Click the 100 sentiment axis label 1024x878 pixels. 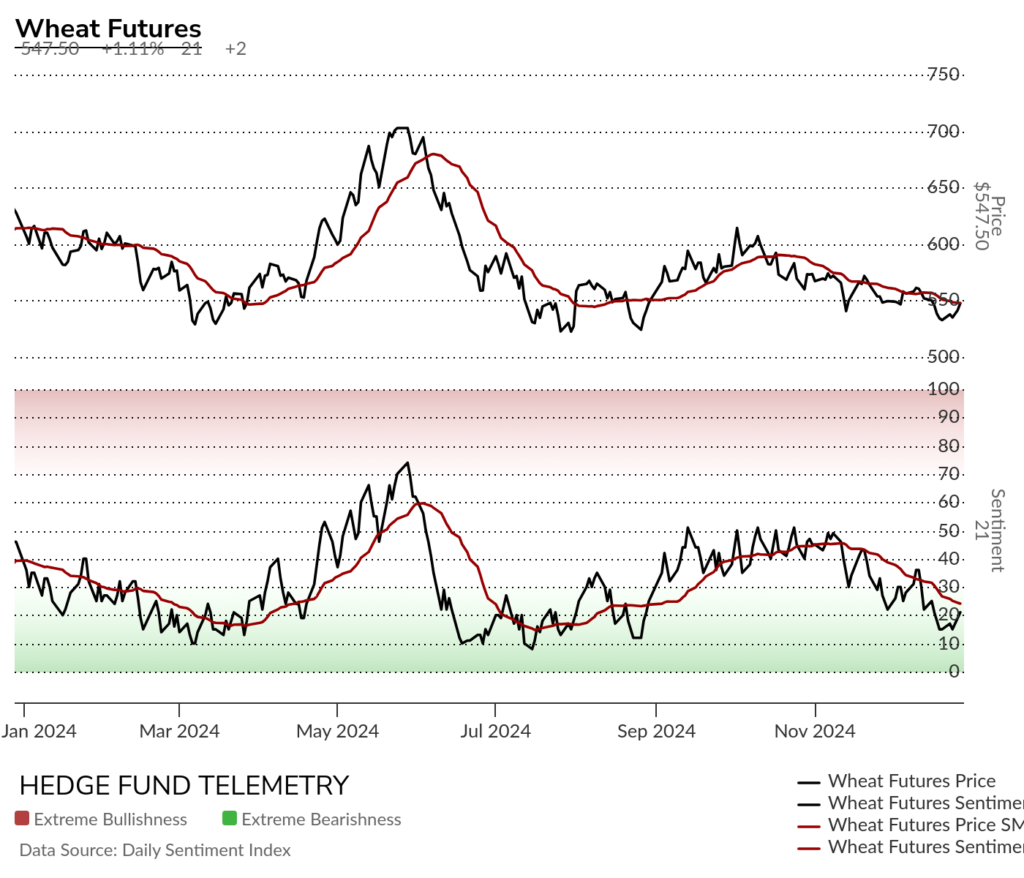[944, 389]
